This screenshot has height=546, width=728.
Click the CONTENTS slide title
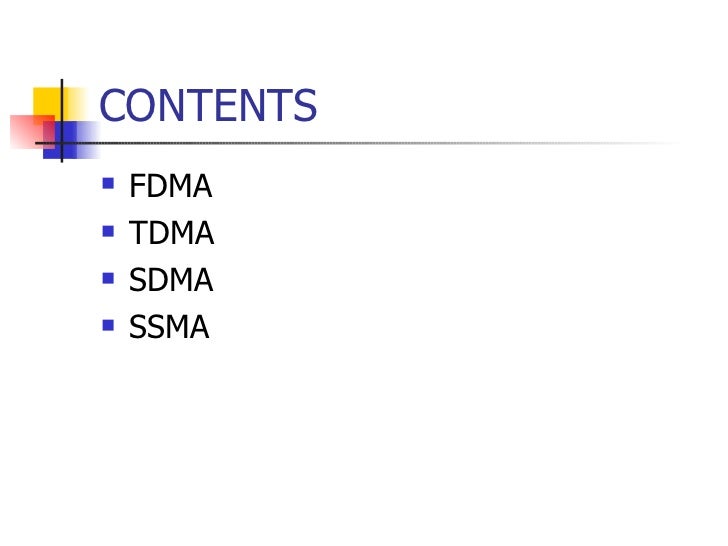[208, 105]
